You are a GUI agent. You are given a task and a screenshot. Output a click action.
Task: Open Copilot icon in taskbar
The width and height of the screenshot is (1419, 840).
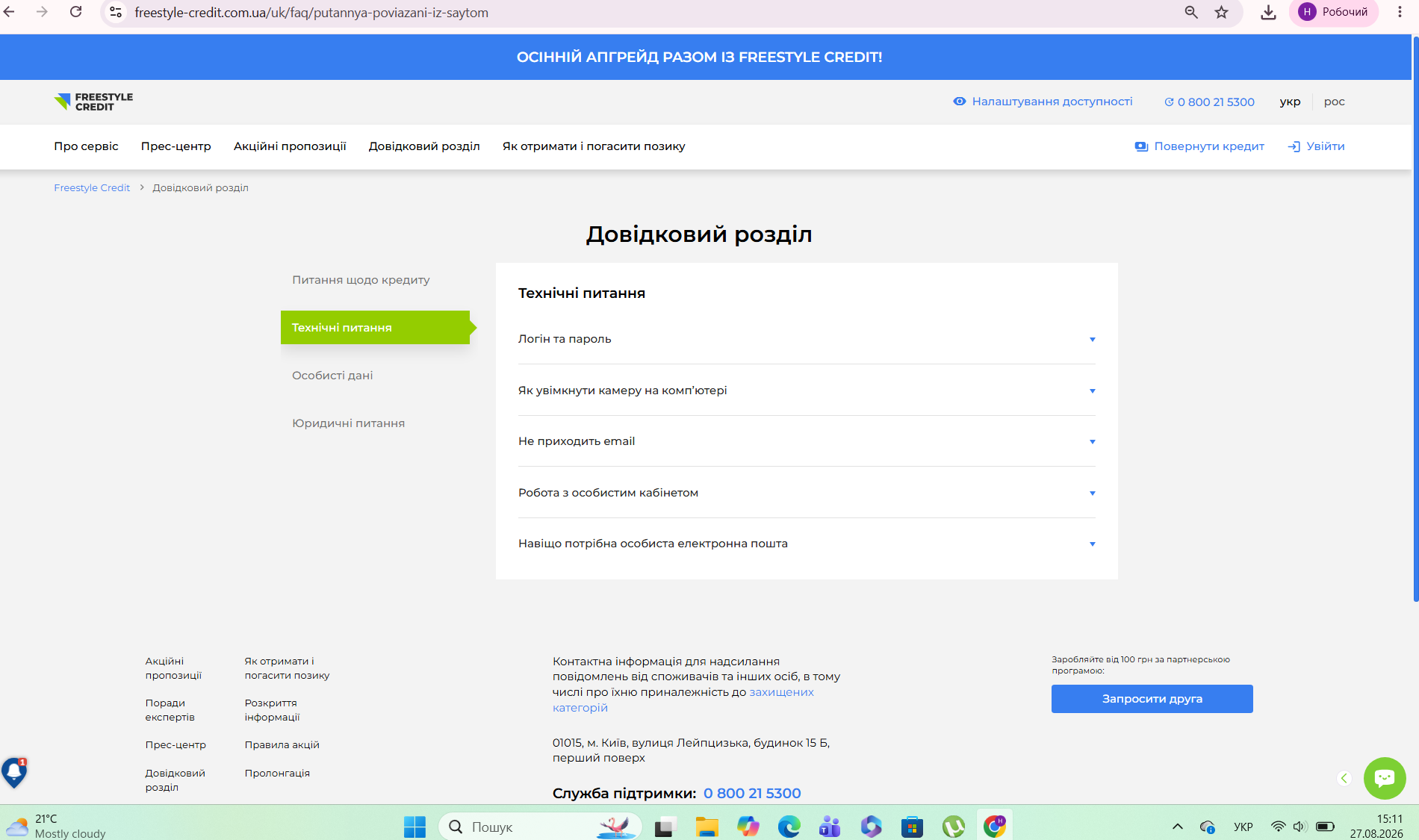[x=748, y=827]
